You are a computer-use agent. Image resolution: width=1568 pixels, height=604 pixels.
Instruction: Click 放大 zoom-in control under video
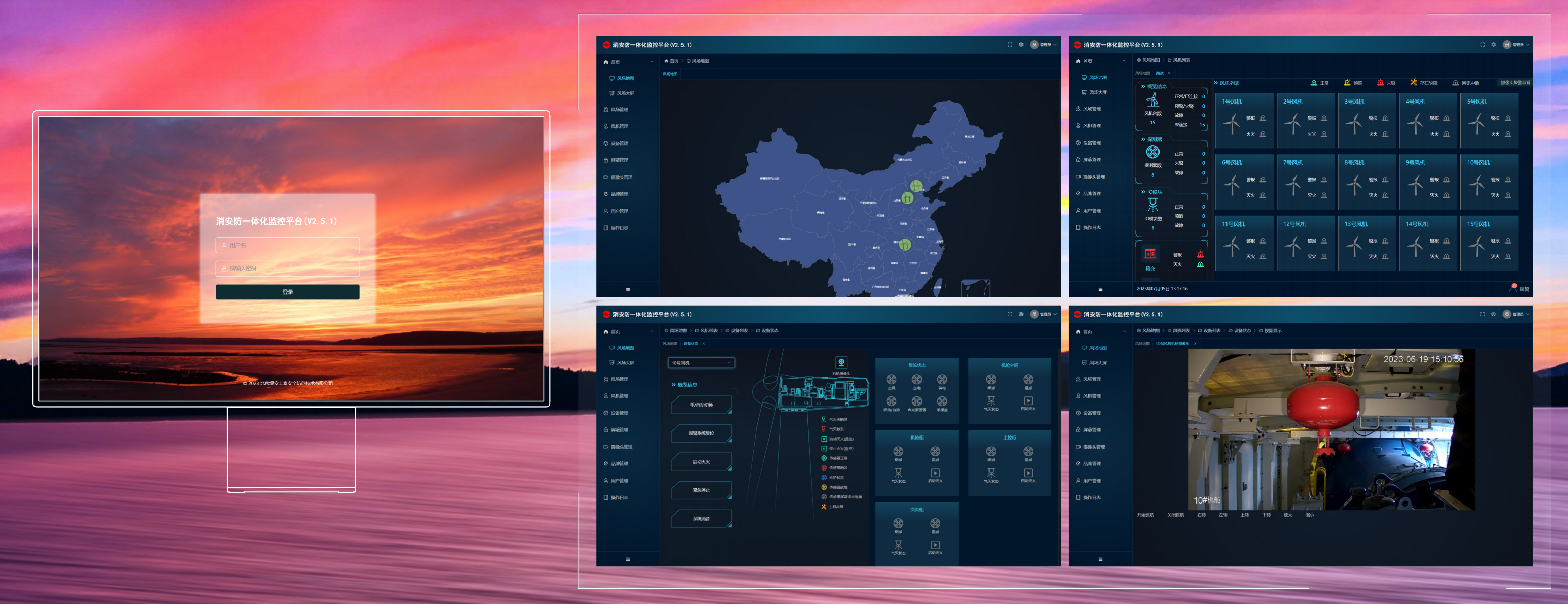point(1287,515)
